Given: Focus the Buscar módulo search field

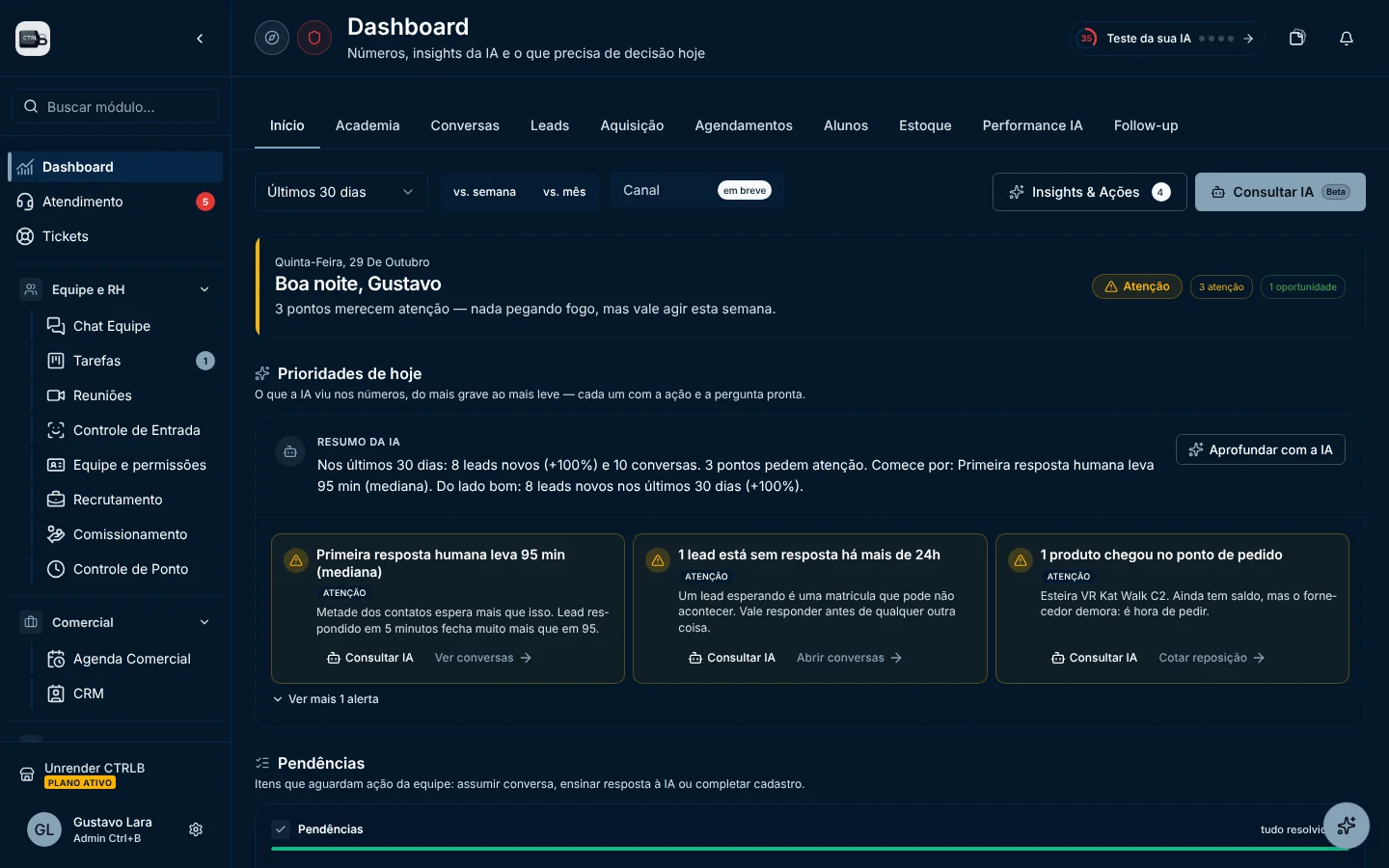Looking at the screenshot, I should [116, 106].
